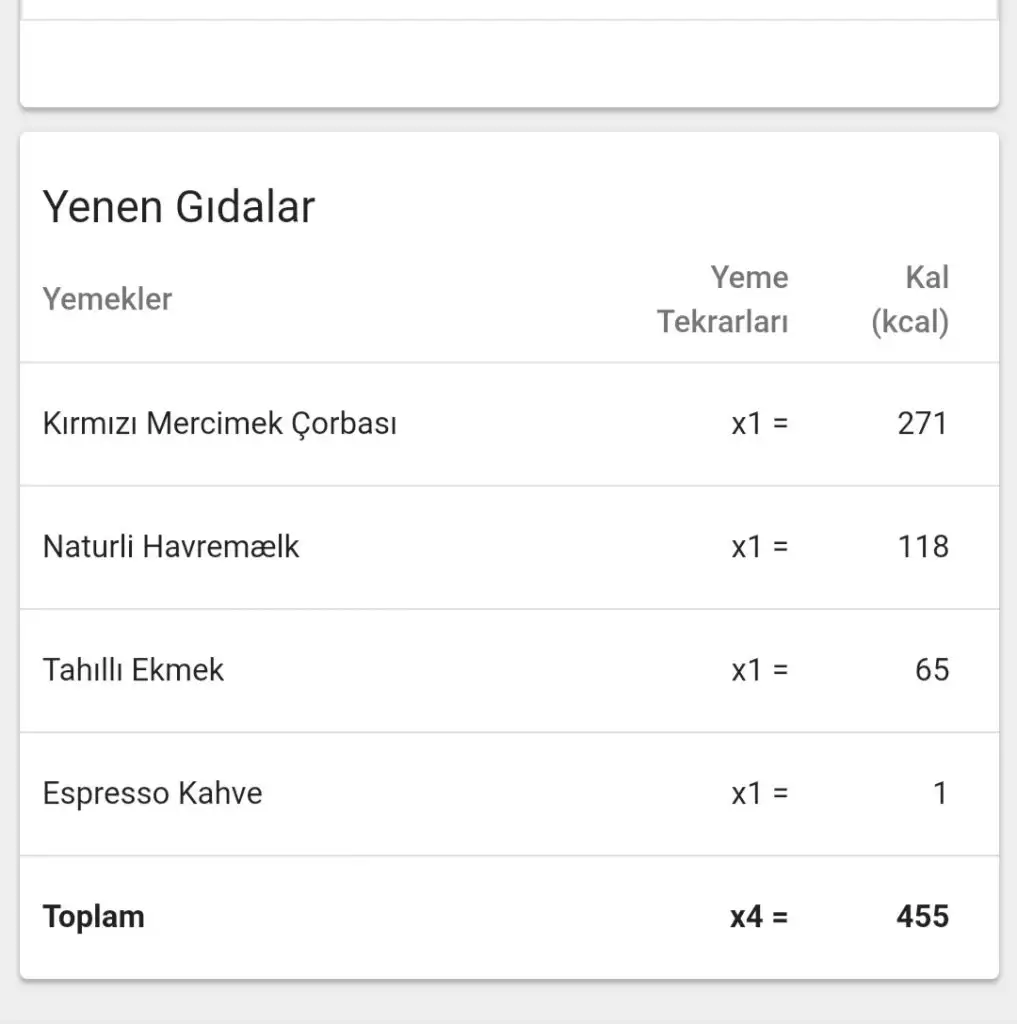Click the x4 total repeat count
This screenshot has width=1017, height=1024.
(758, 917)
